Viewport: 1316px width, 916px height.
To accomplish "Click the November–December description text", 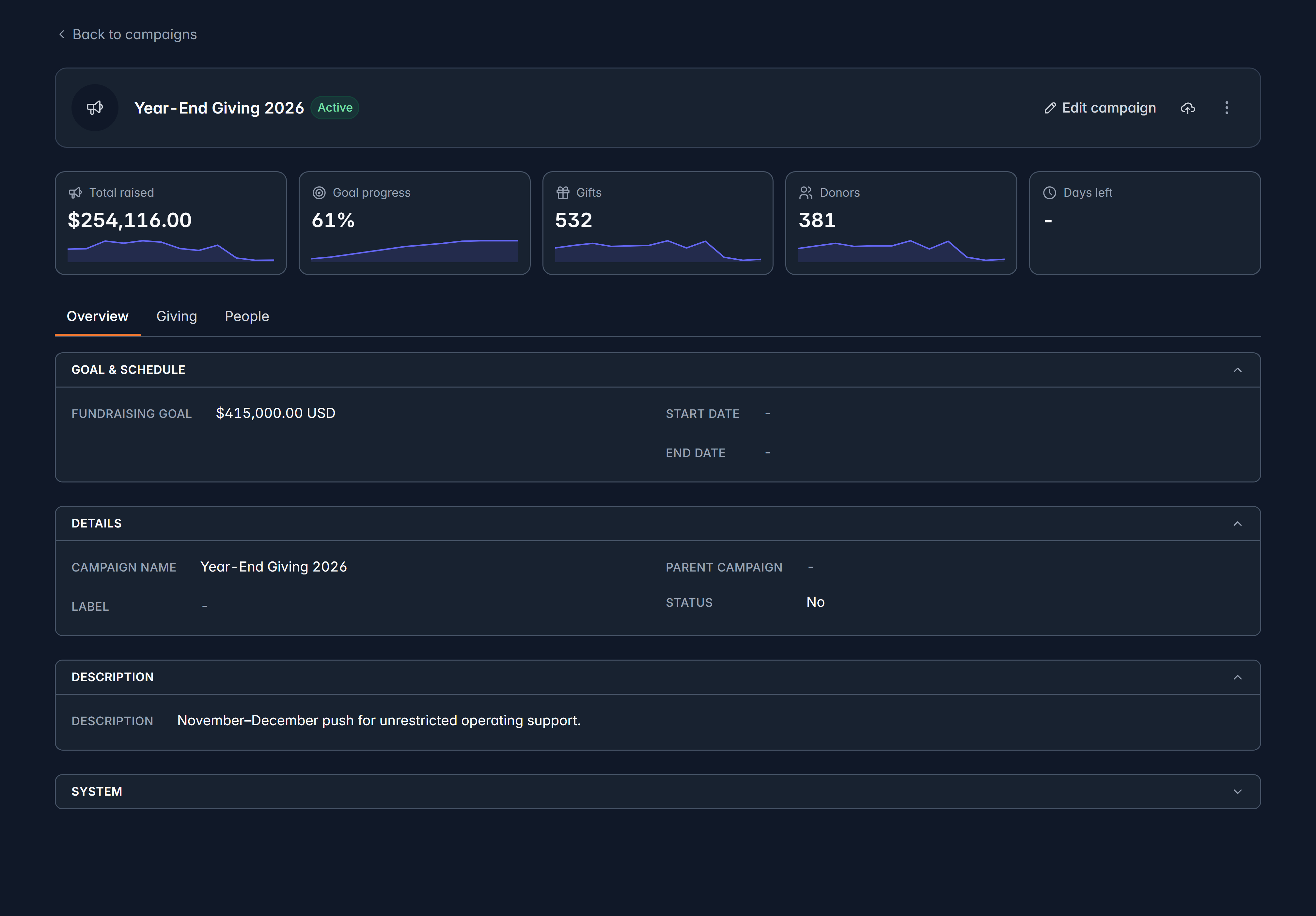I will pyautogui.click(x=379, y=721).
